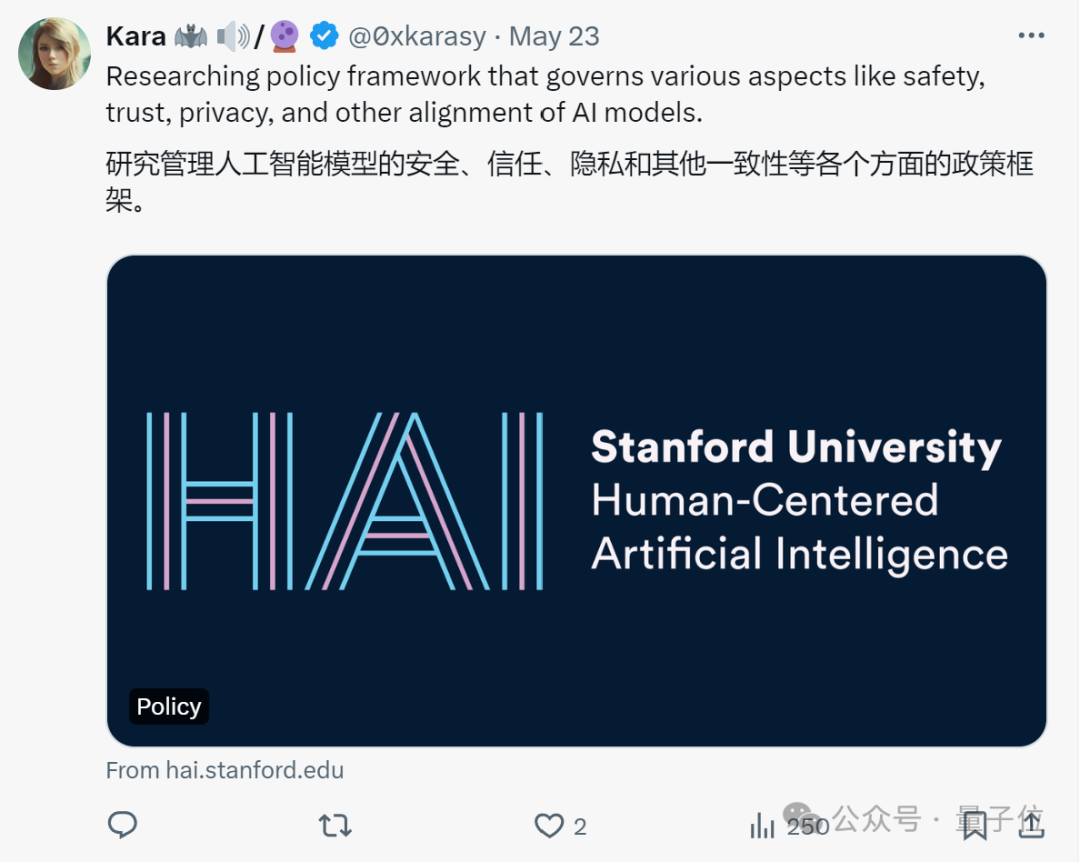Click the May 23 timestamp
This screenshot has height=862, width=1080.
(554, 37)
